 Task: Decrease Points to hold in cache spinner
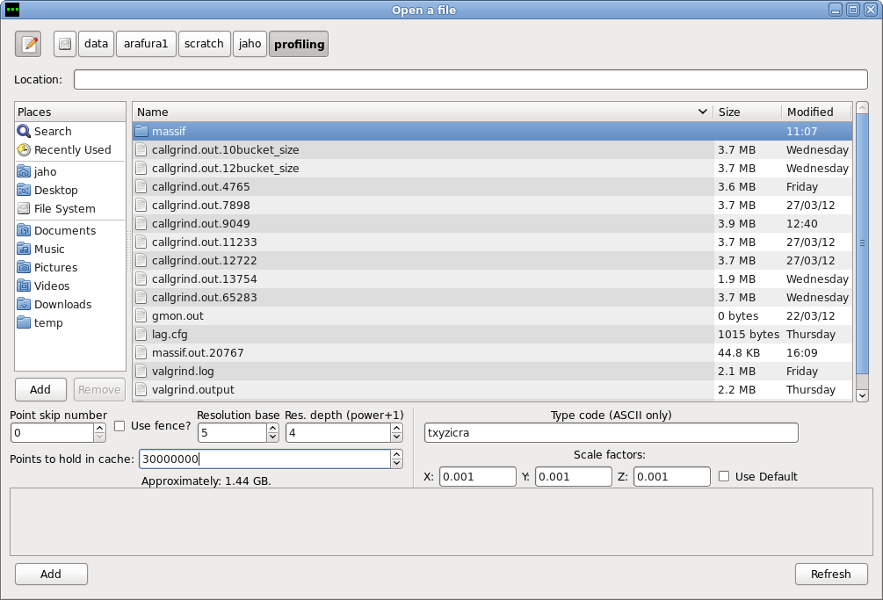click(396, 464)
